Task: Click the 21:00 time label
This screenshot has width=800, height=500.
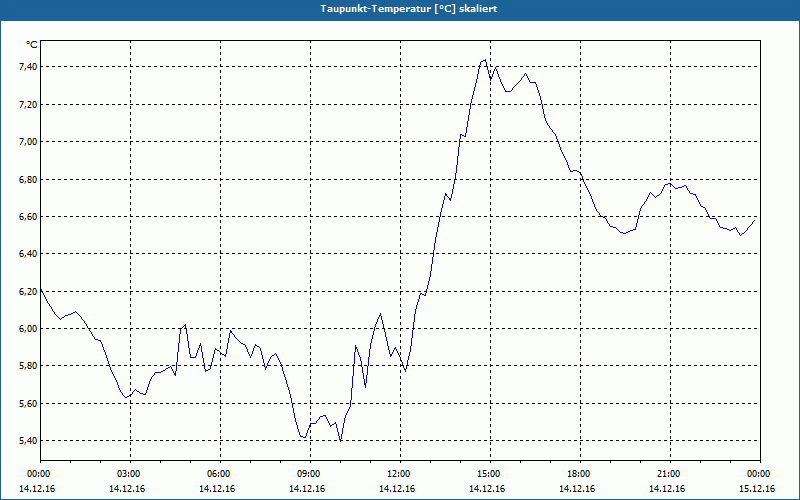Action: (x=668, y=474)
